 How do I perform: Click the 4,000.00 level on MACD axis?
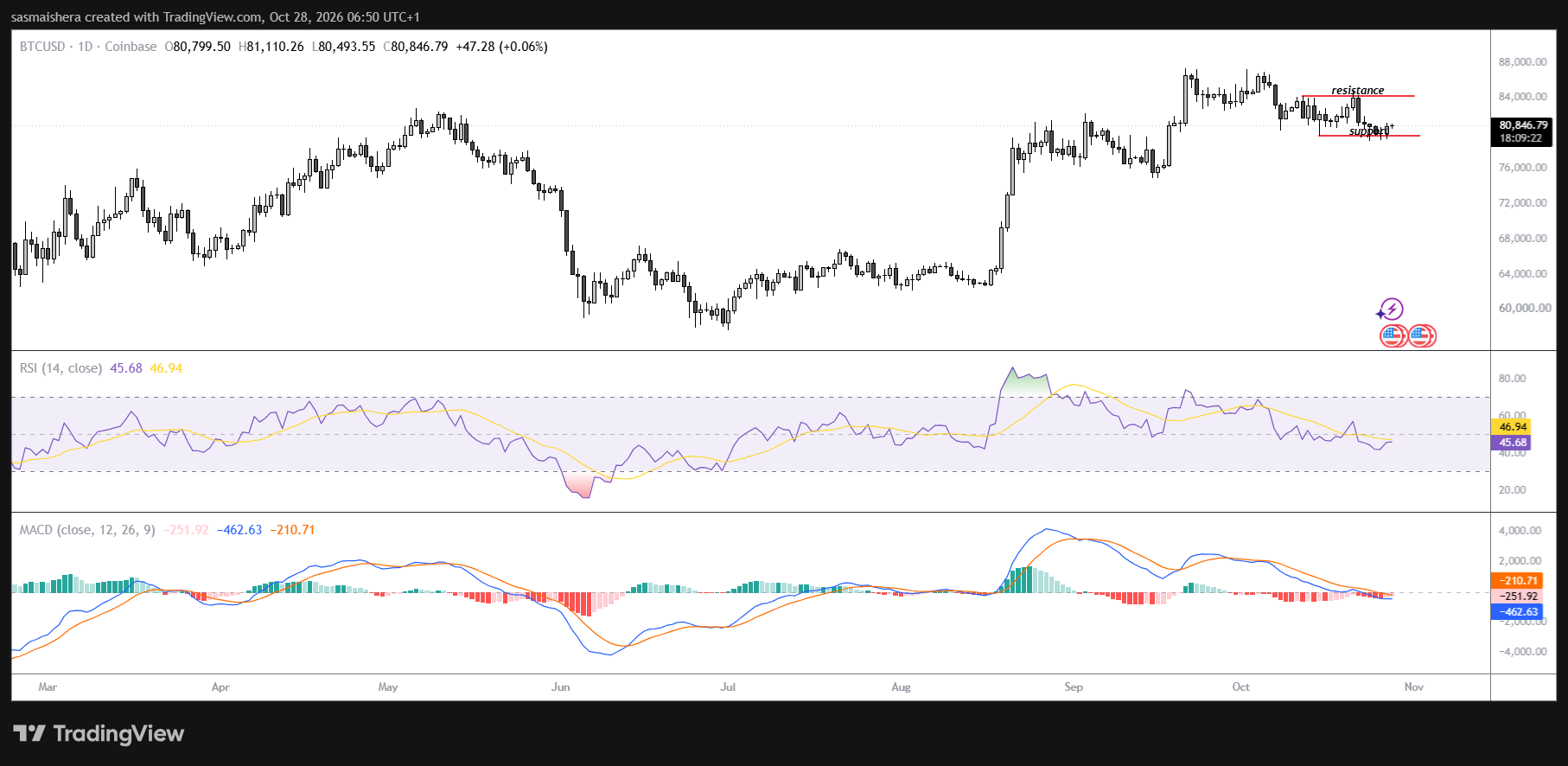[x=1520, y=531]
